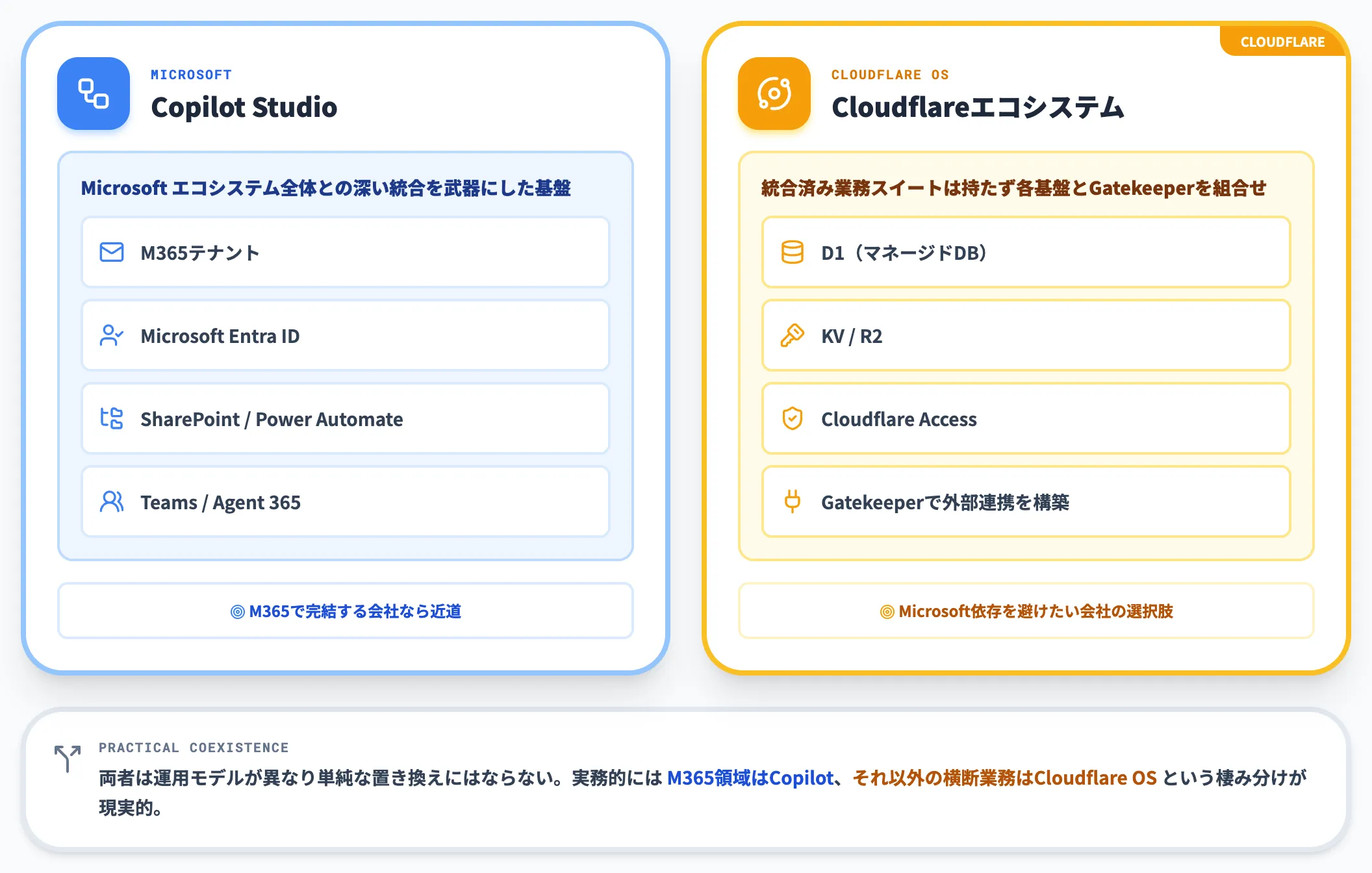
Task: Click the heading Microsoft エコシステム全体との深い統合を武器にした基盤
Action: (325, 188)
